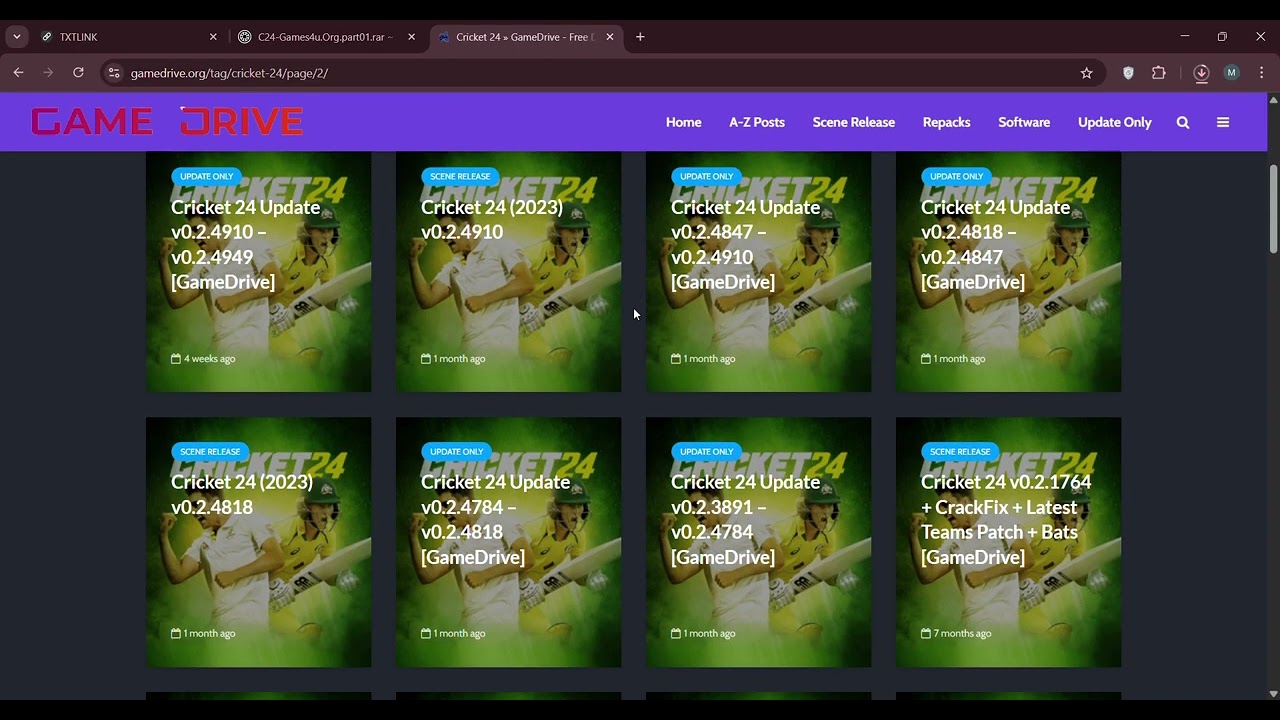
Task: Reload the current page
Action: (x=78, y=73)
